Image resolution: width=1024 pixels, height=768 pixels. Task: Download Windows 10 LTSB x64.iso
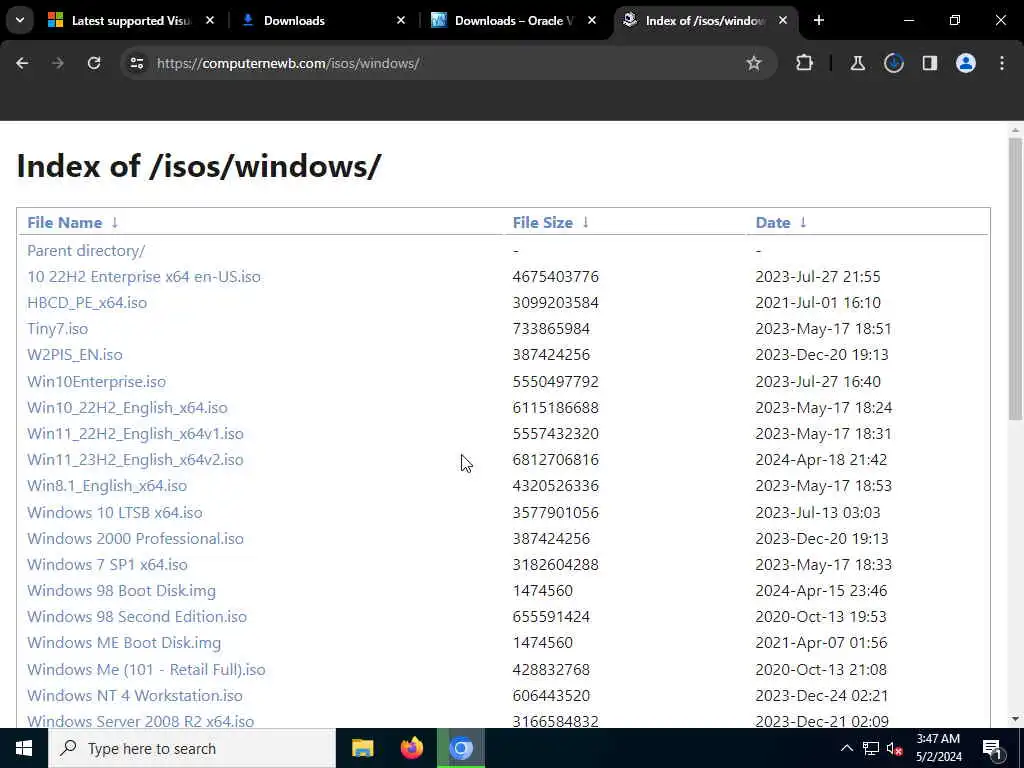coord(114,513)
